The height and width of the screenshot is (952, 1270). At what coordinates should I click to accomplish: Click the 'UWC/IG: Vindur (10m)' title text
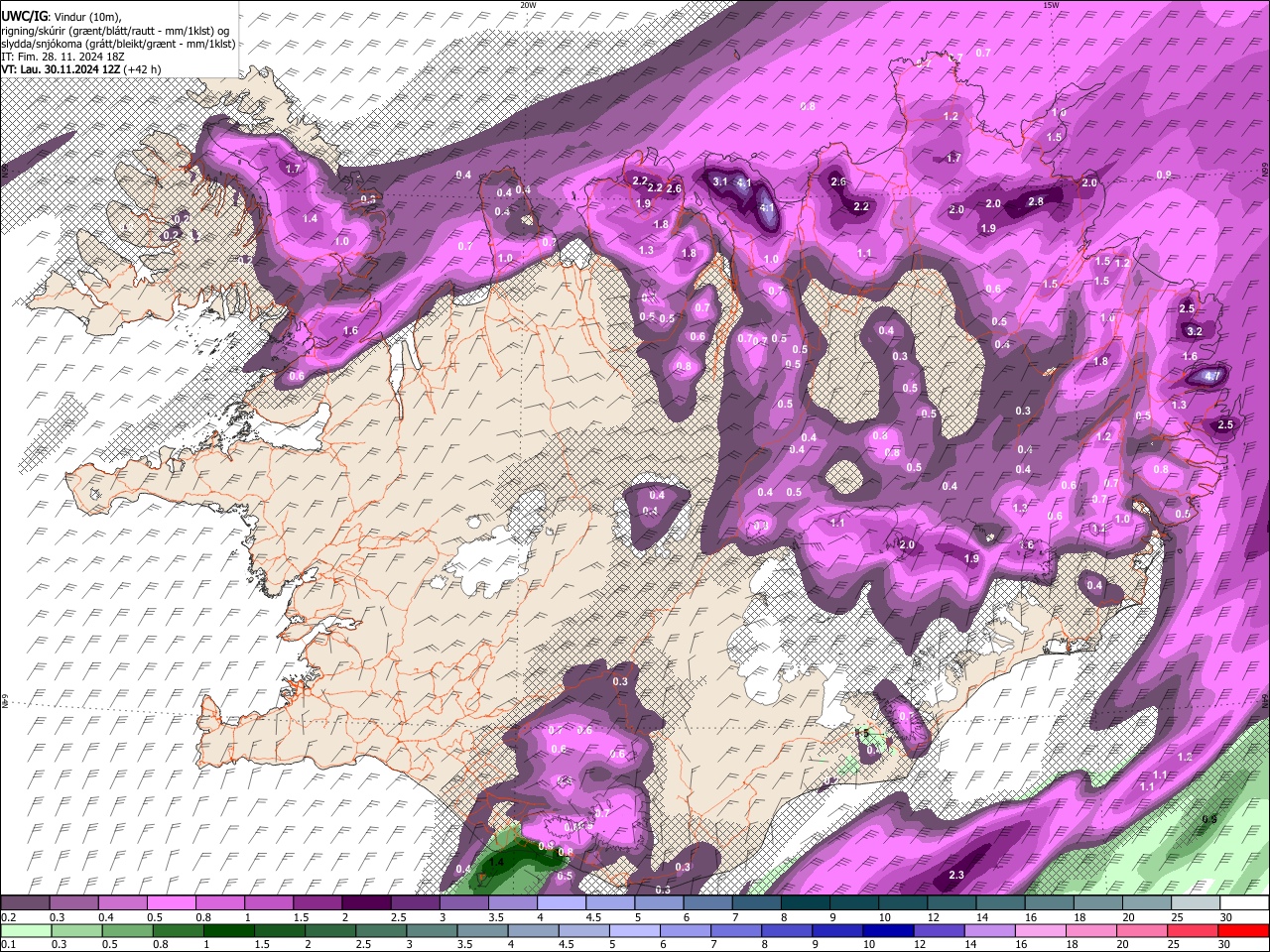(62, 15)
